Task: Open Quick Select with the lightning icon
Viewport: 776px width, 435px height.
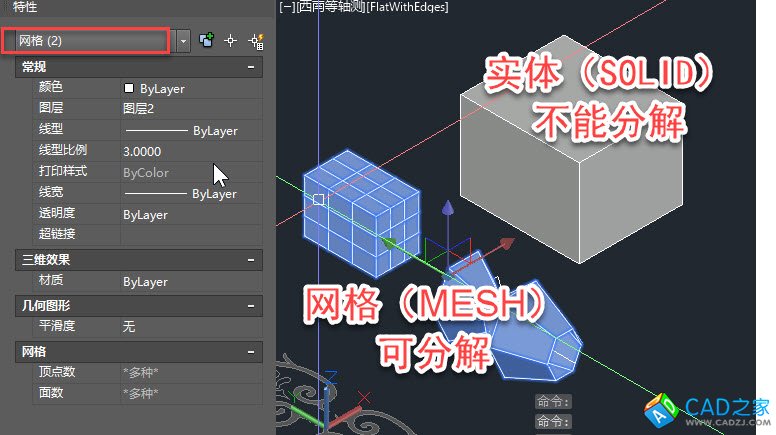Action: click(x=254, y=41)
